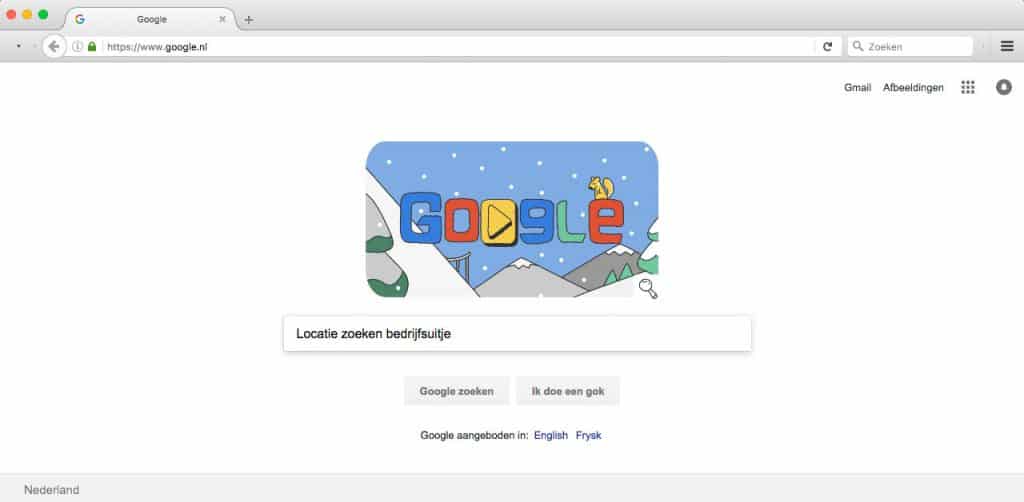
Task: Expand the history dropdown arrow beside back button
Action: (x=18, y=46)
